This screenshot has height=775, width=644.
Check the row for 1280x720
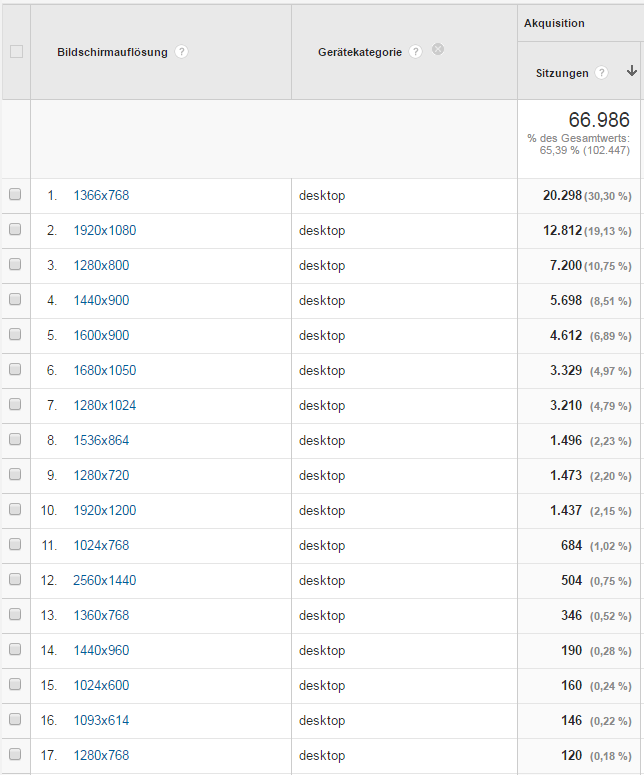[15, 474]
